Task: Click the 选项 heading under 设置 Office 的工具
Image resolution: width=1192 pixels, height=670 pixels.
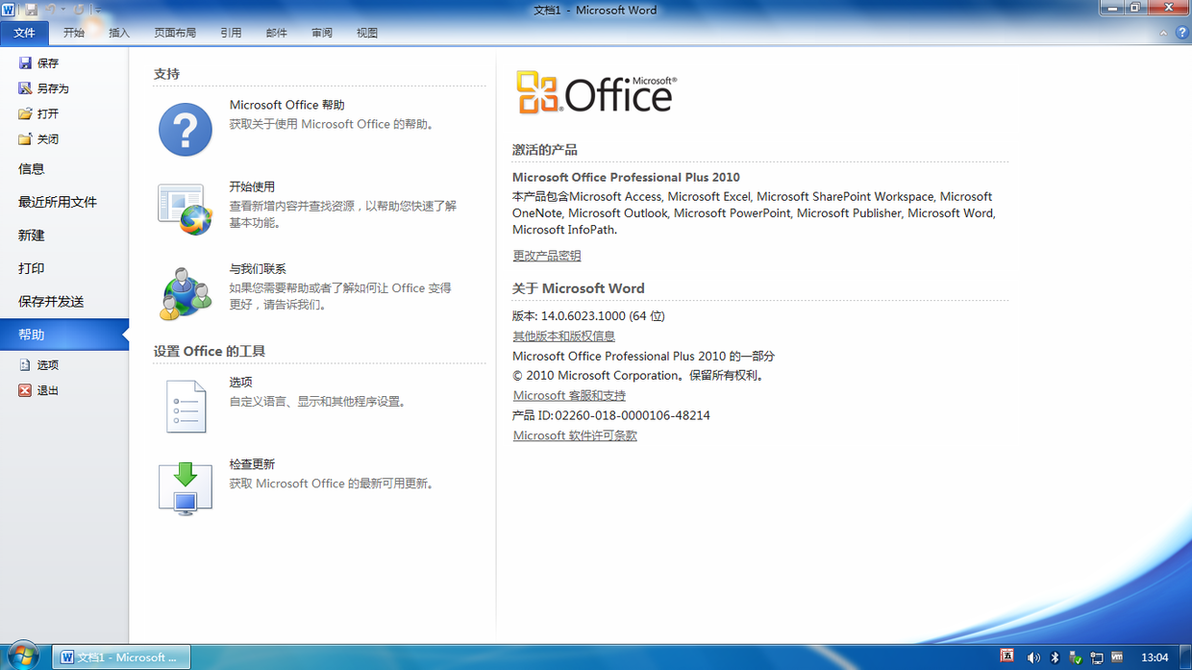Action: pos(240,383)
